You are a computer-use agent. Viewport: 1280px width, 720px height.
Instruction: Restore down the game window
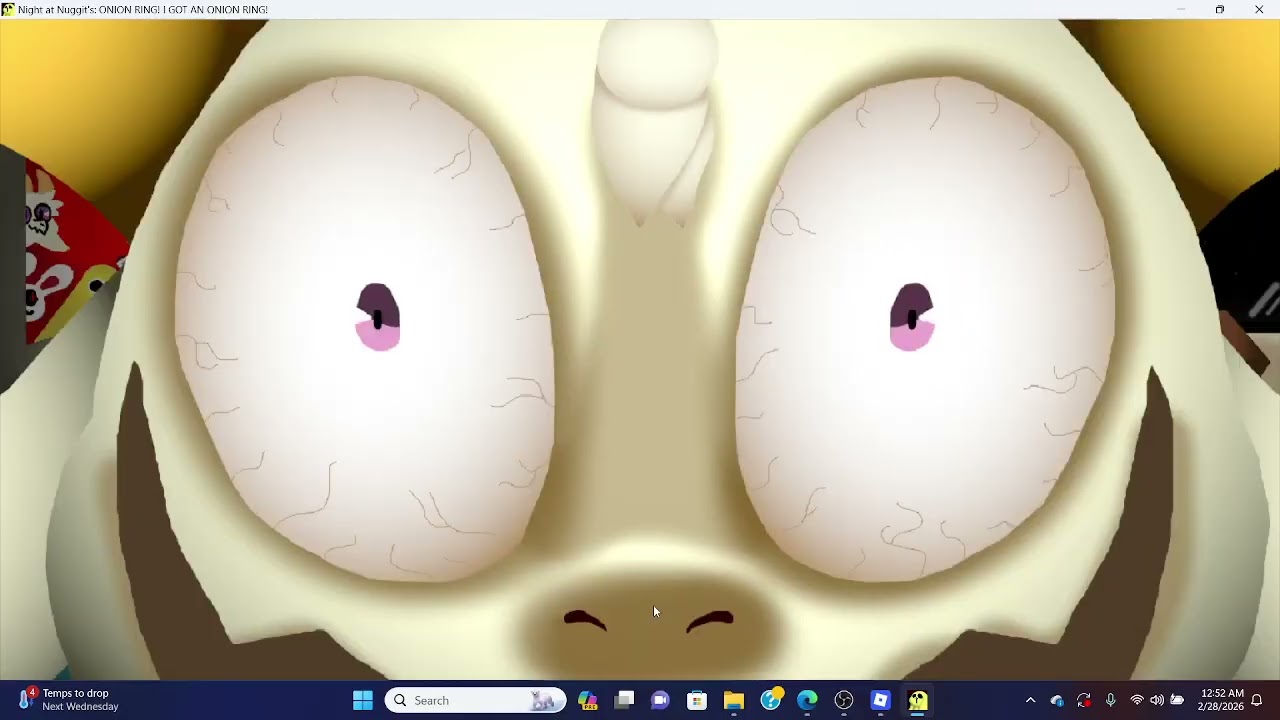[1220, 9]
